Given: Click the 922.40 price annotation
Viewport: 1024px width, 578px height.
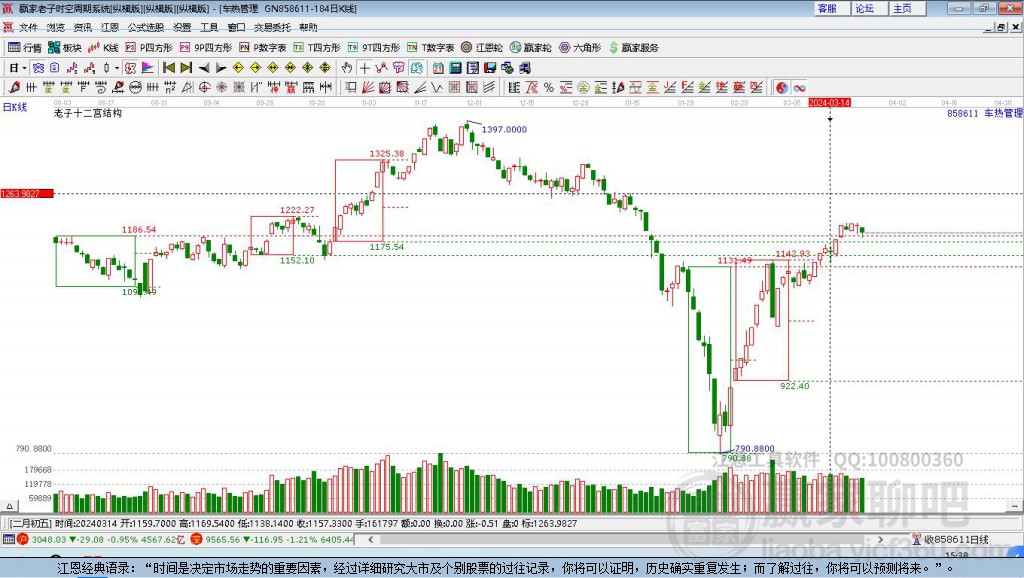Looking at the screenshot, I should coord(795,386).
